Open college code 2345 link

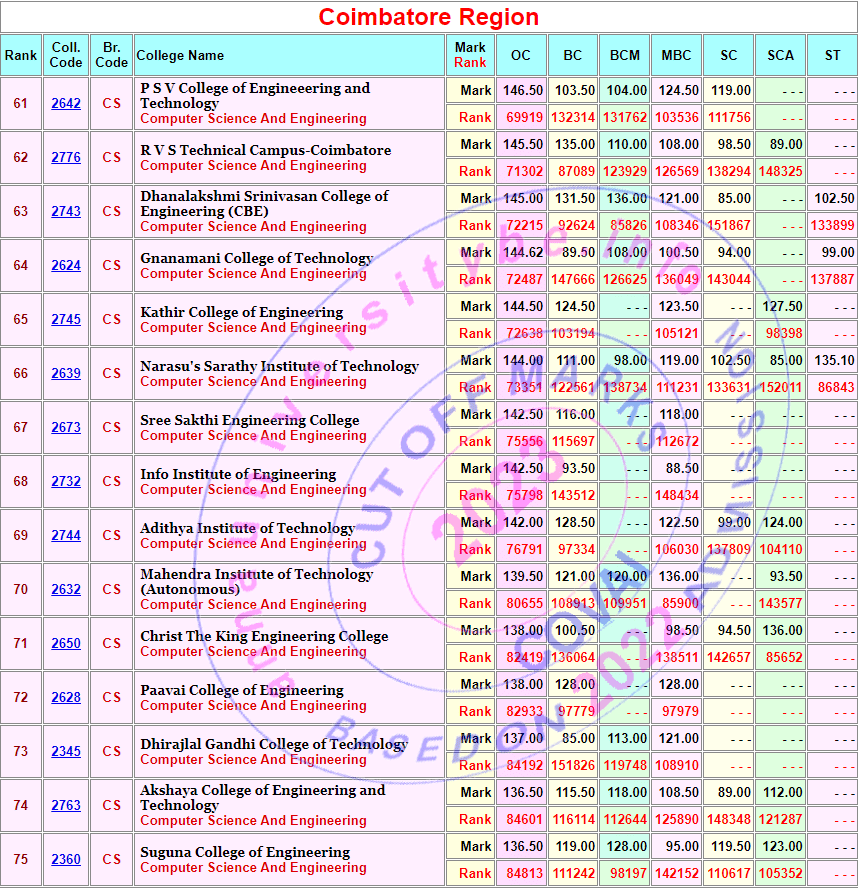66,751
